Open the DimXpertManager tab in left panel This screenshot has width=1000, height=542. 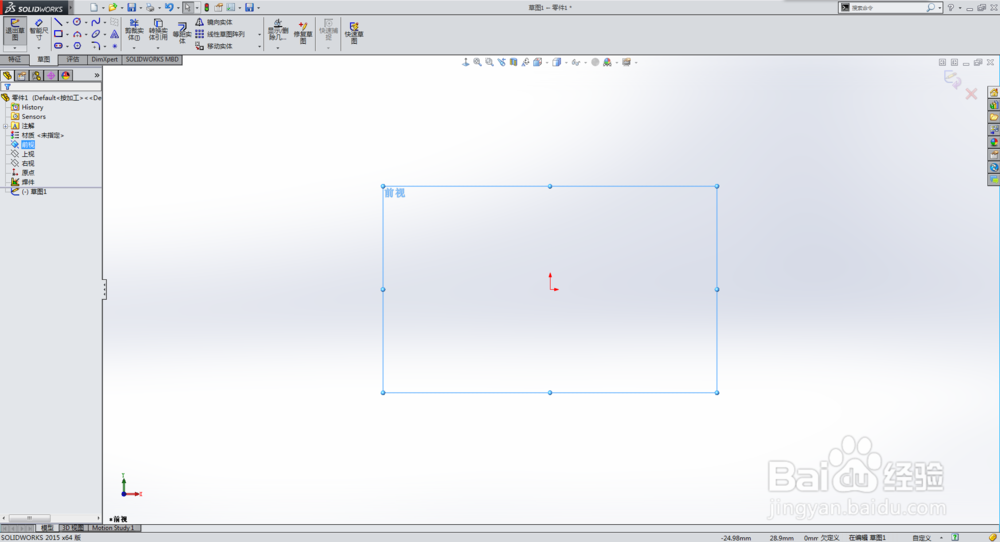click(51, 75)
